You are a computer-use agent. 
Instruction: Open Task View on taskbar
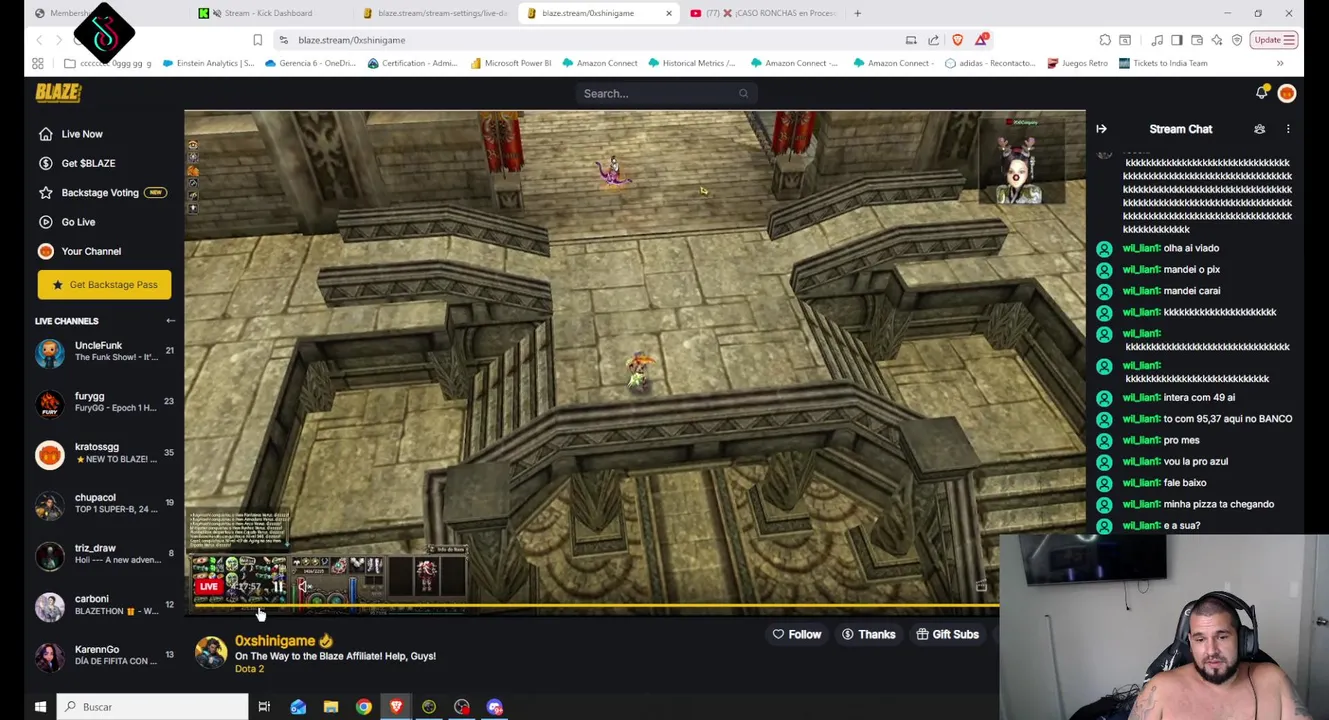pyautogui.click(x=264, y=707)
